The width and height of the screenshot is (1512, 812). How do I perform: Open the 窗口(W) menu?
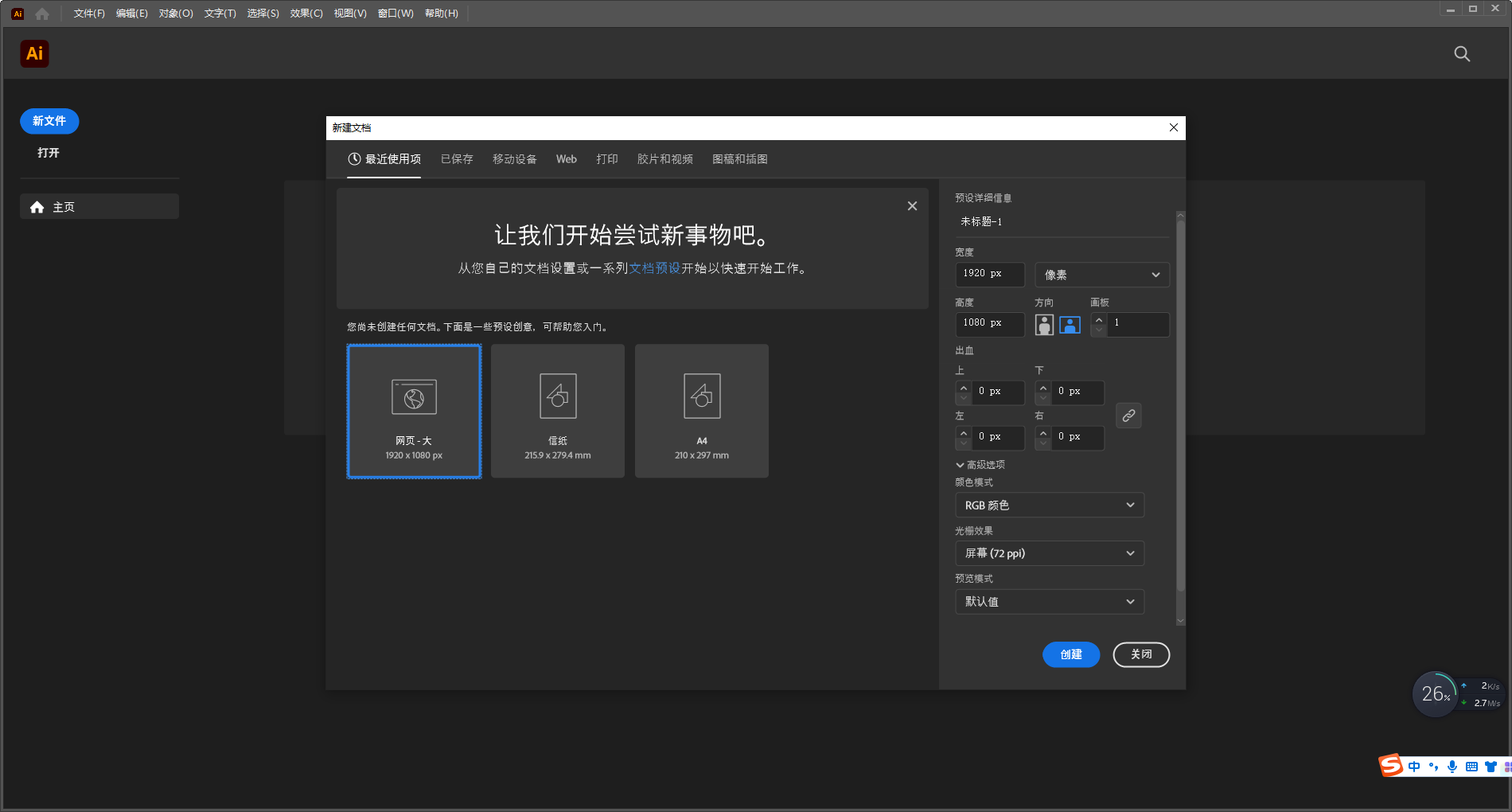pos(396,14)
